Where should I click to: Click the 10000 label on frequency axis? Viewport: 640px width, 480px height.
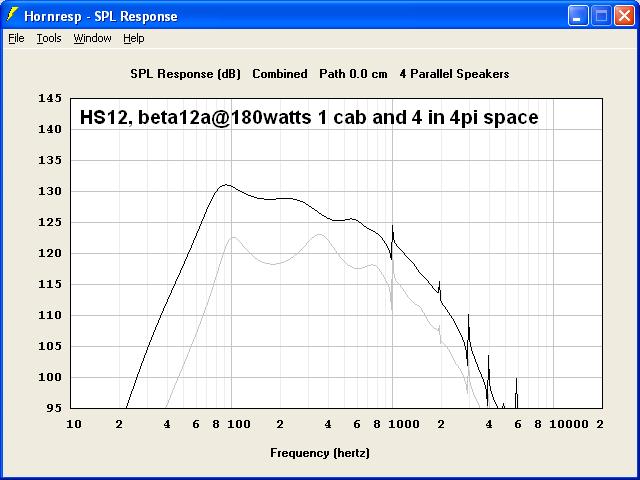pyautogui.click(x=569, y=424)
